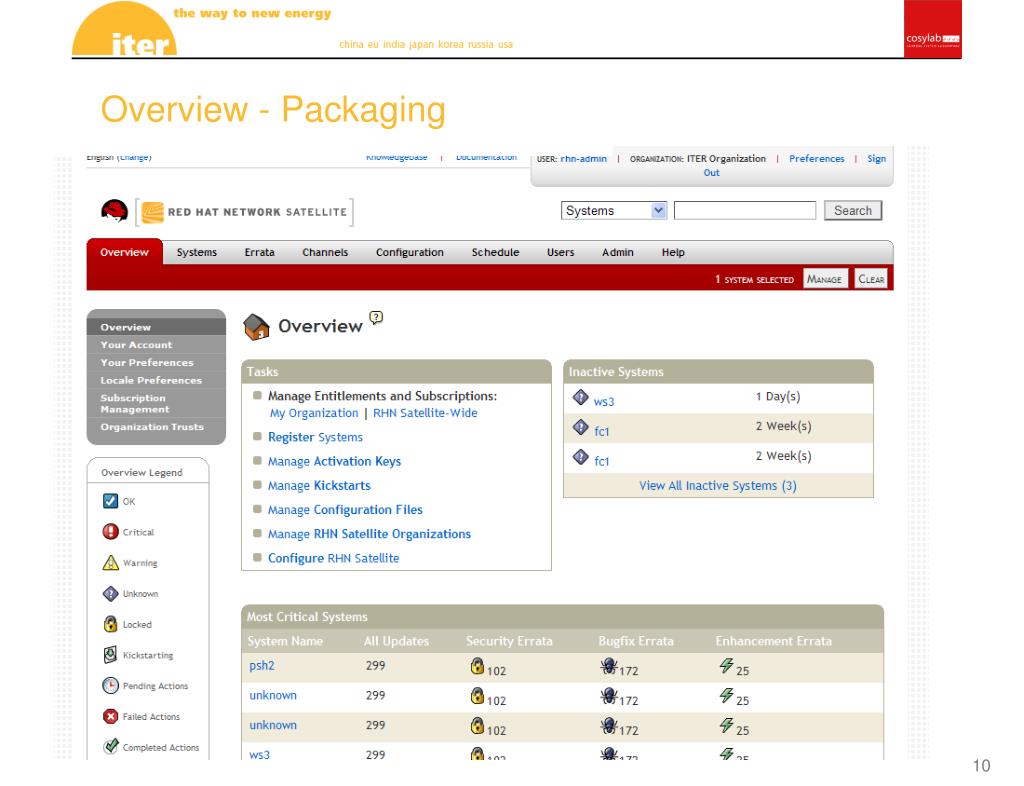Screen dimensions: 1024x786
Task: Click the Manage RHN Satellite Organizations link
Action: pos(370,534)
